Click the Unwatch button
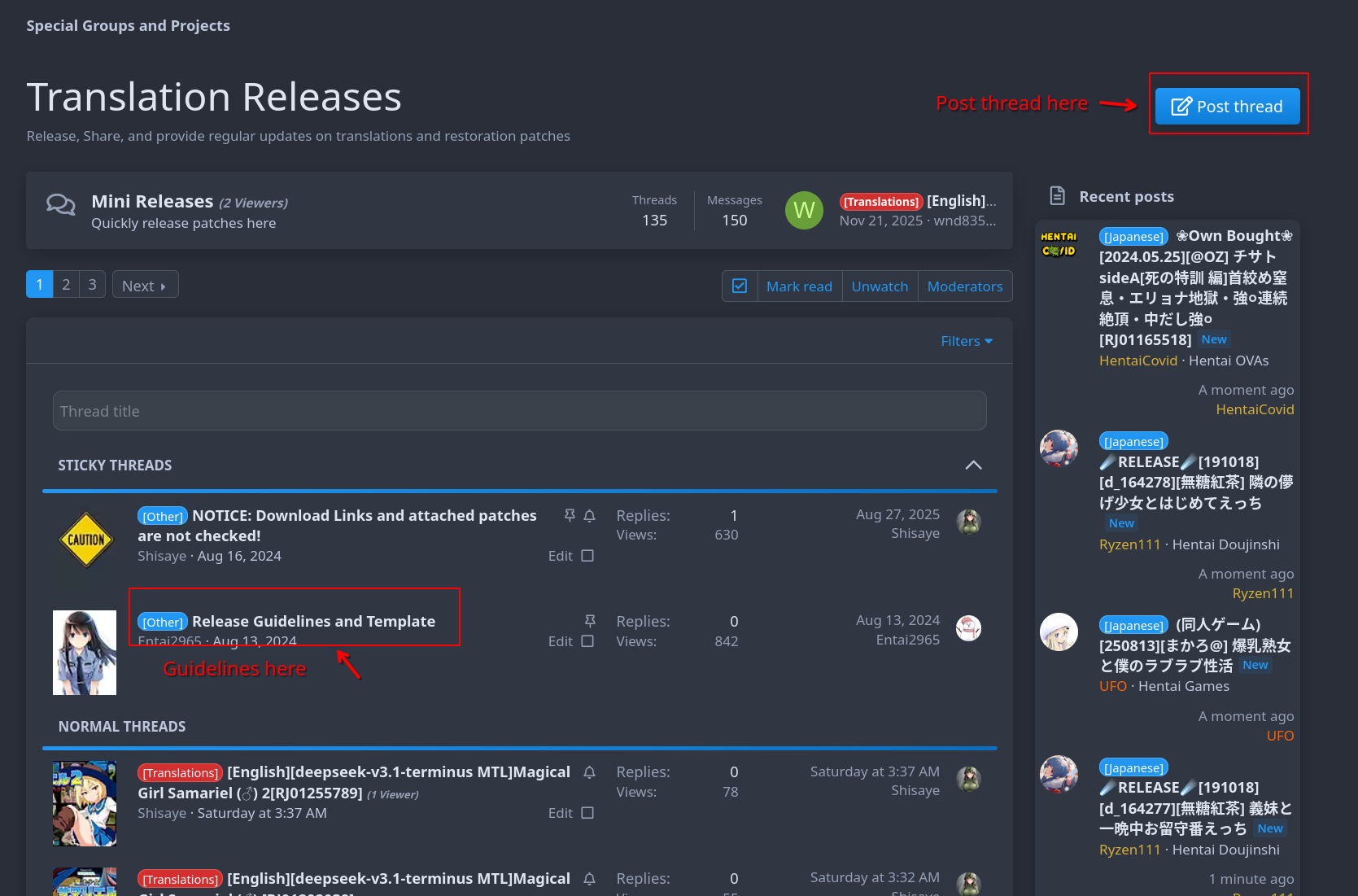The image size is (1358, 896). (879, 286)
